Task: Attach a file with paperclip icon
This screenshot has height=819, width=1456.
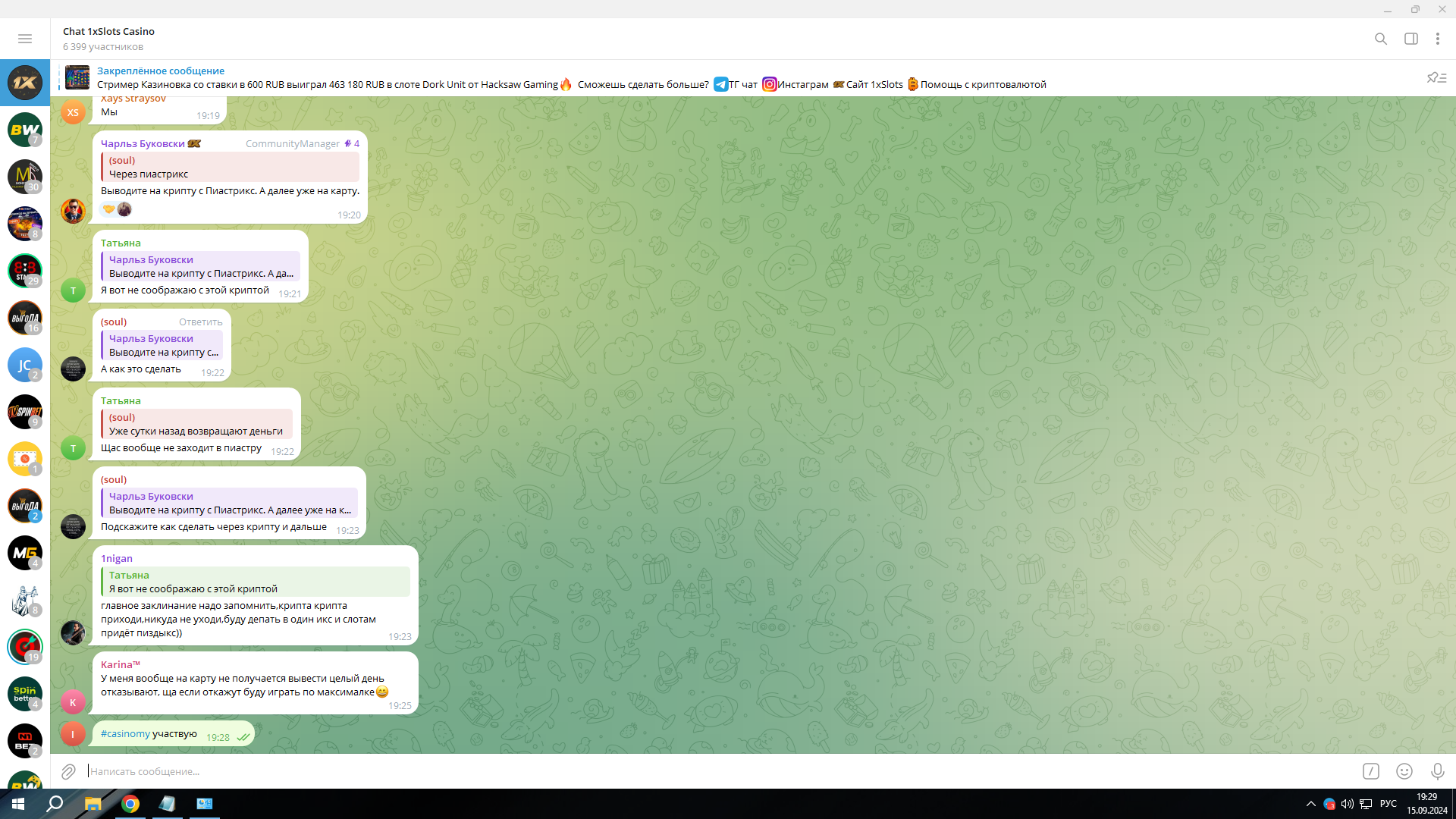Action: [x=68, y=771]
